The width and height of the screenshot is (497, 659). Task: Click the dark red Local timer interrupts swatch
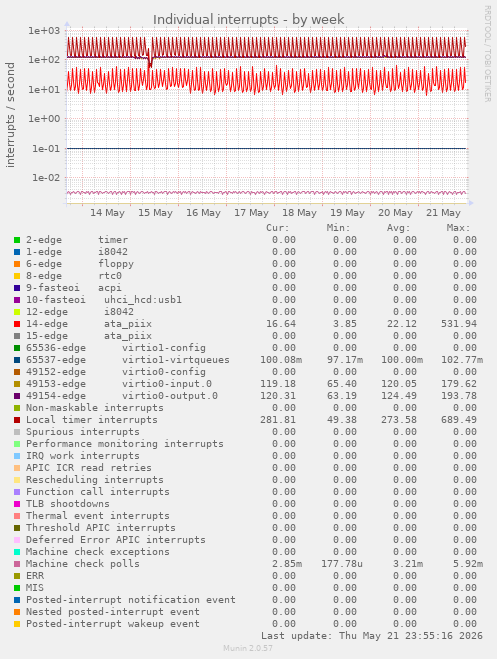[x=17, y=420]
